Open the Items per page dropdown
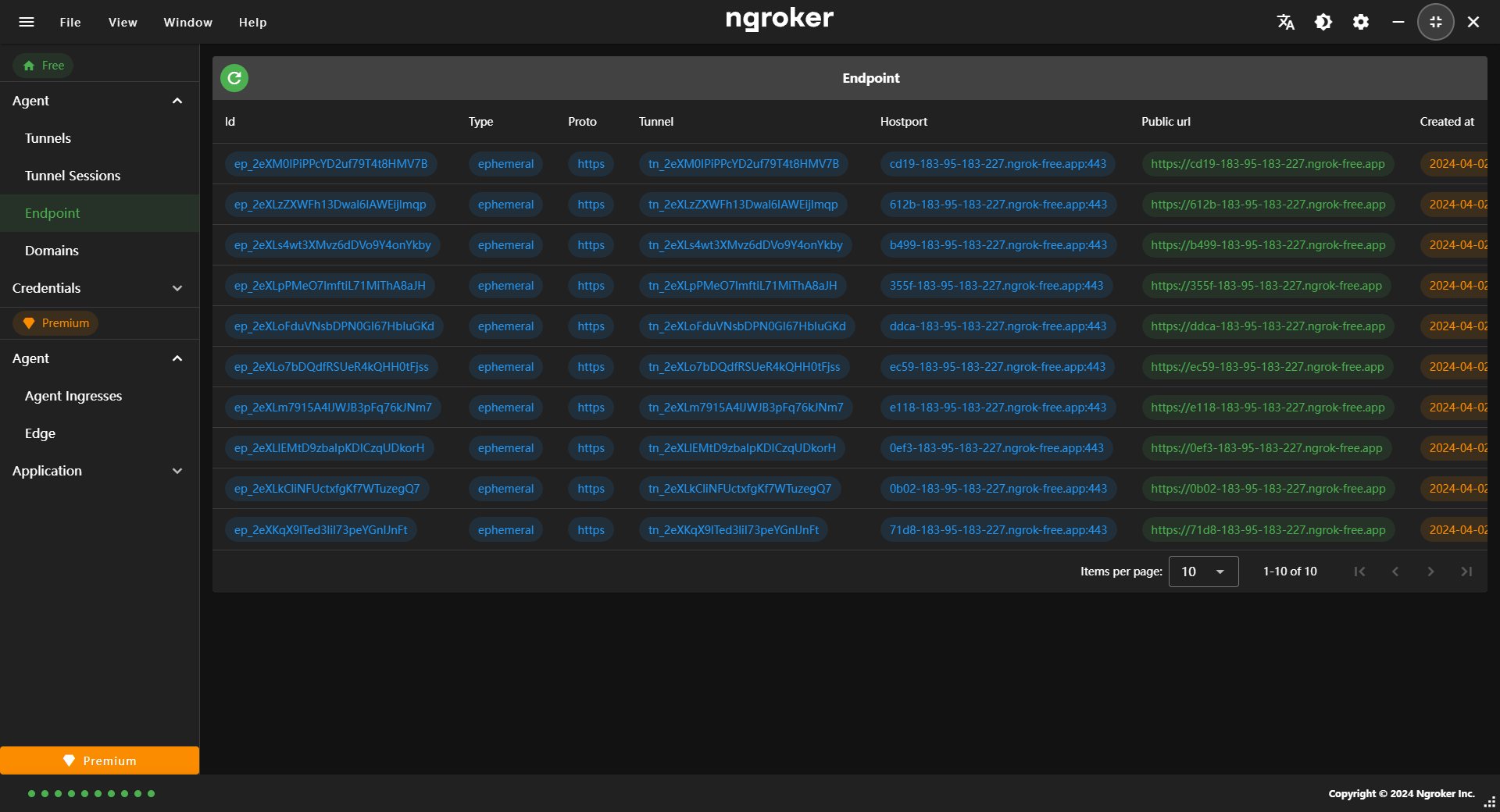 point(1203,572)
